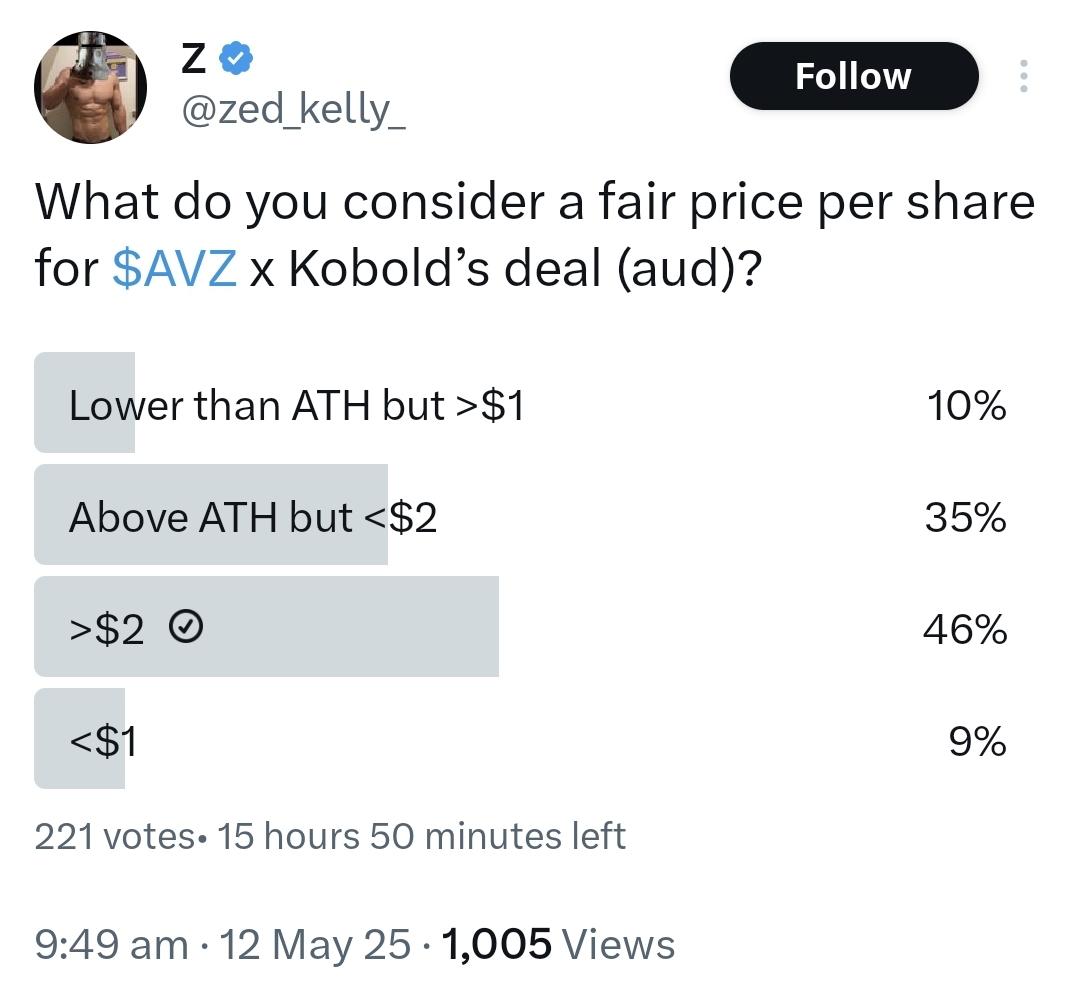Click the Follow button
This screenshot has width=1079, height=997.
coord(853,76)
